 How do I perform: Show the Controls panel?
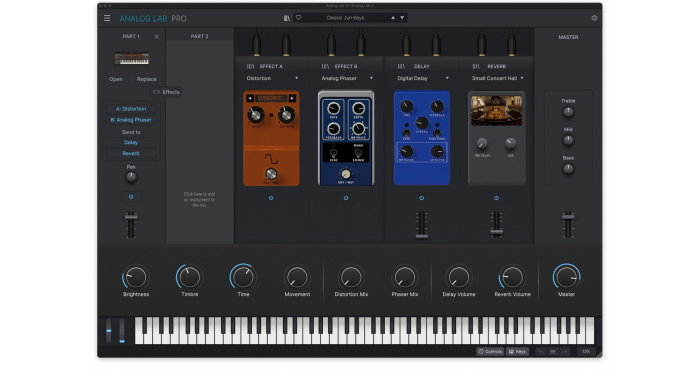[490, 352]
